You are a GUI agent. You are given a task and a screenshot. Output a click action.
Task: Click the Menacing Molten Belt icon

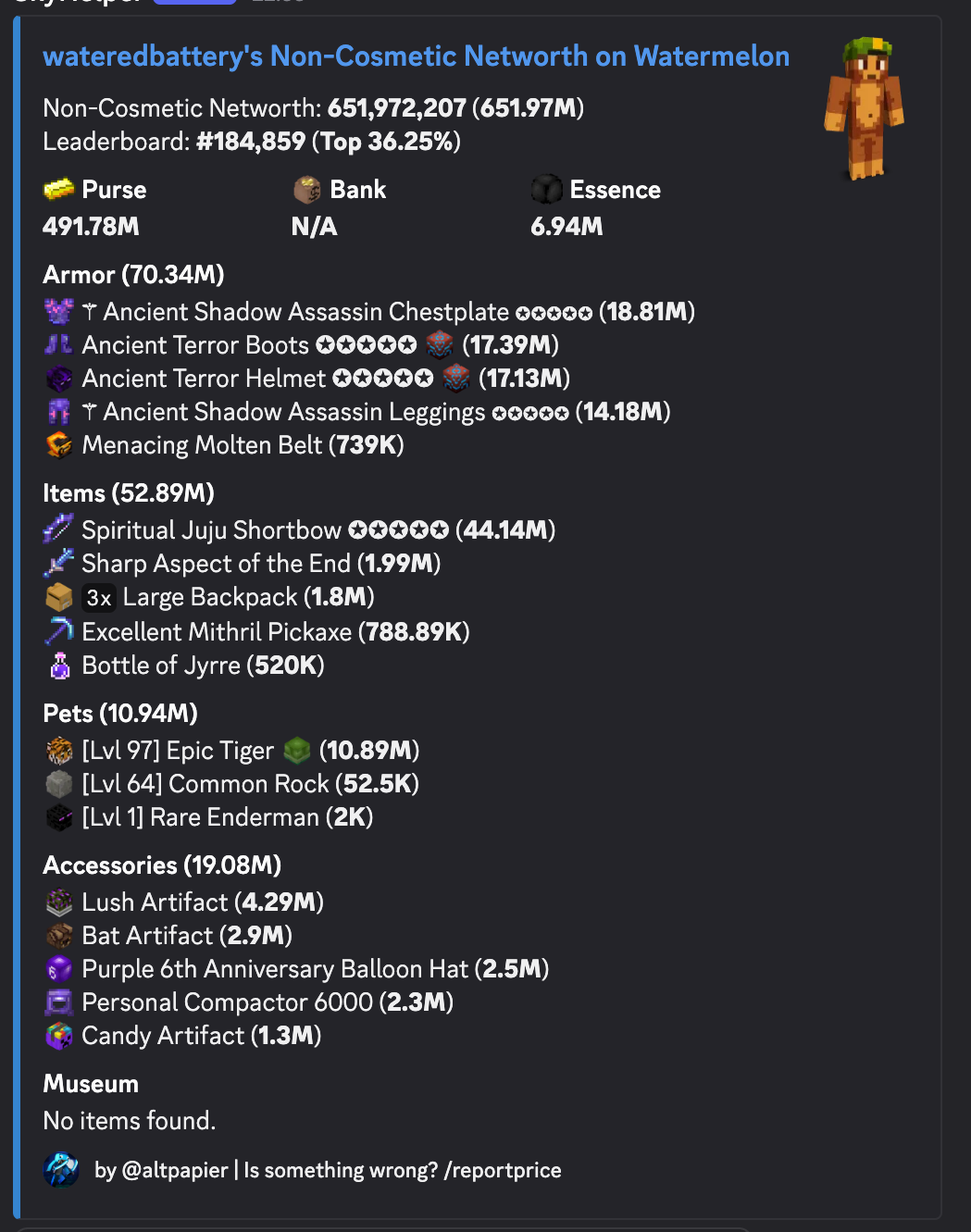click(58, 445)
